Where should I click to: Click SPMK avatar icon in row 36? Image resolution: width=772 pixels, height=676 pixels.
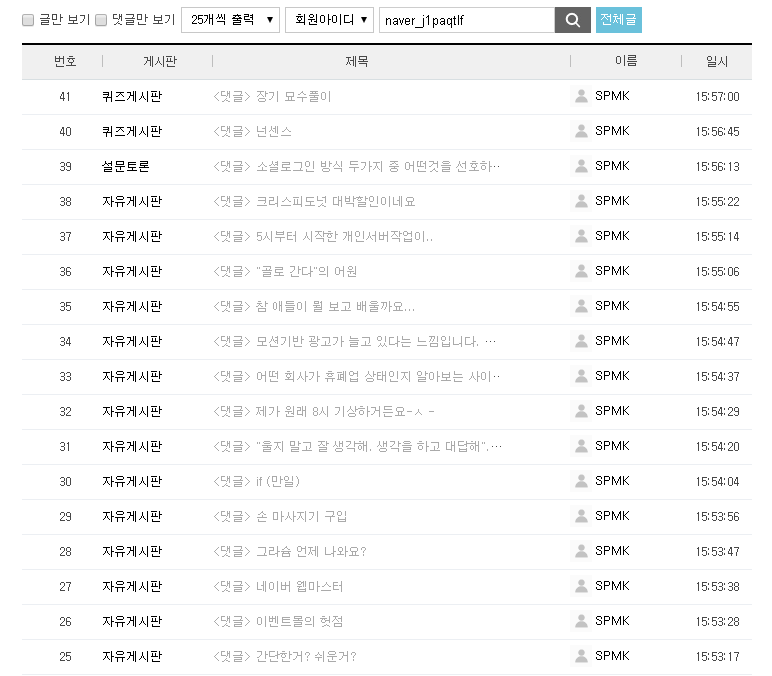(581, 271)
